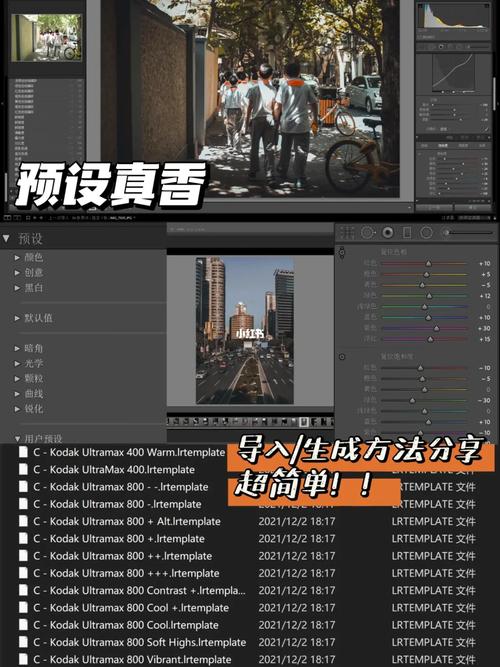The image size is (500, 667).
Task: Click file icon of Ultramax 800 +.lrtemplate
Action: point(24,539)
